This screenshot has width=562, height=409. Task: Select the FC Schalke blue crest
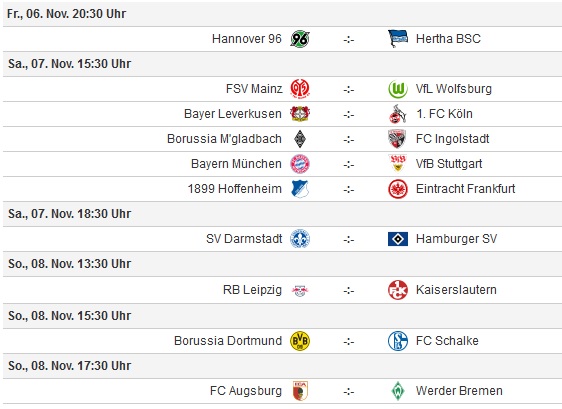[x=398, y=341]
